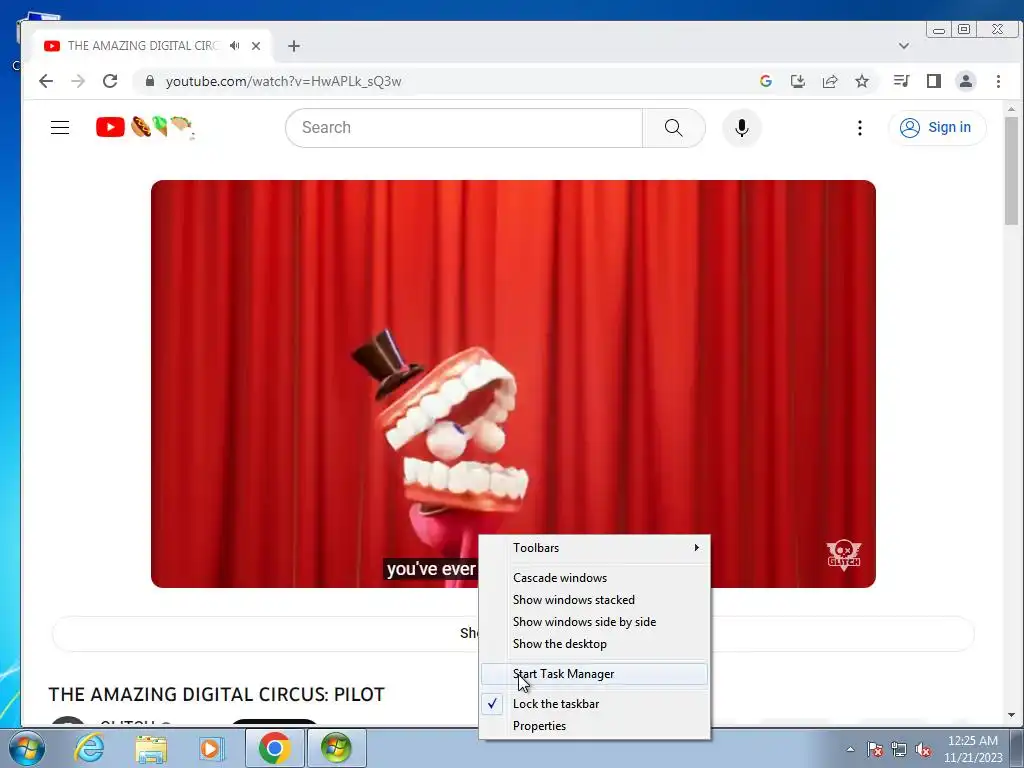The width and height of the screenshot is (1024, 768).
Task: Open the tab search chevron
Action: [904, 46]
